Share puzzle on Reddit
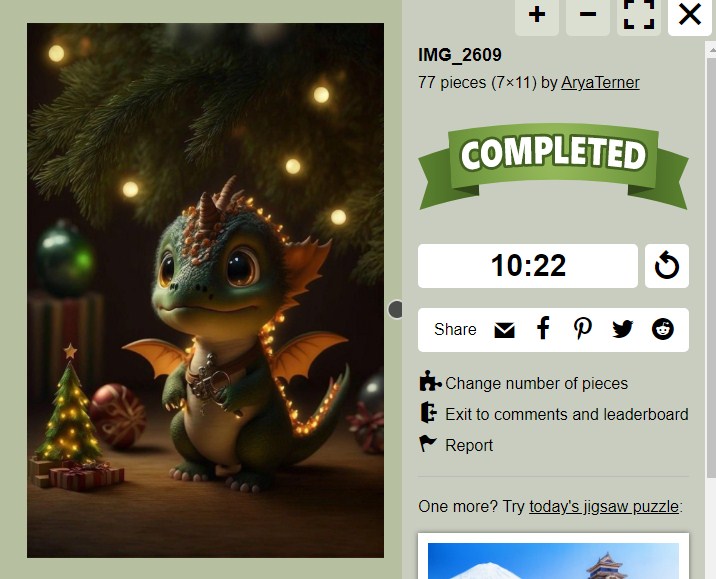This screenshot has height=579, width=716. [x=663, y=329]
